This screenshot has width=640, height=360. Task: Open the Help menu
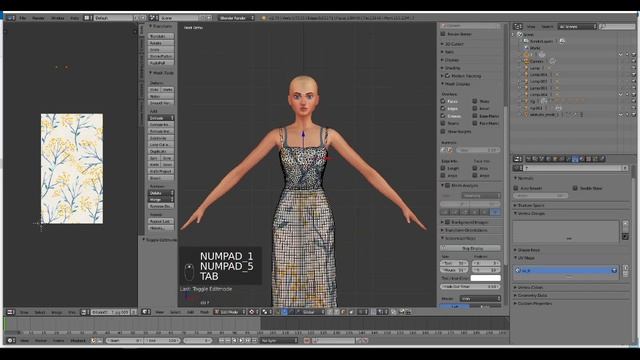74,18
